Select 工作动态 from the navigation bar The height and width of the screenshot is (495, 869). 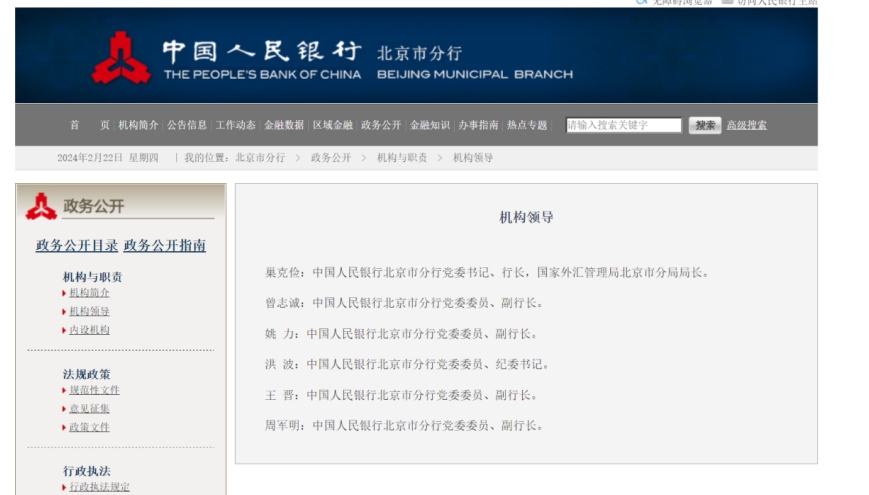pos(235,125)
